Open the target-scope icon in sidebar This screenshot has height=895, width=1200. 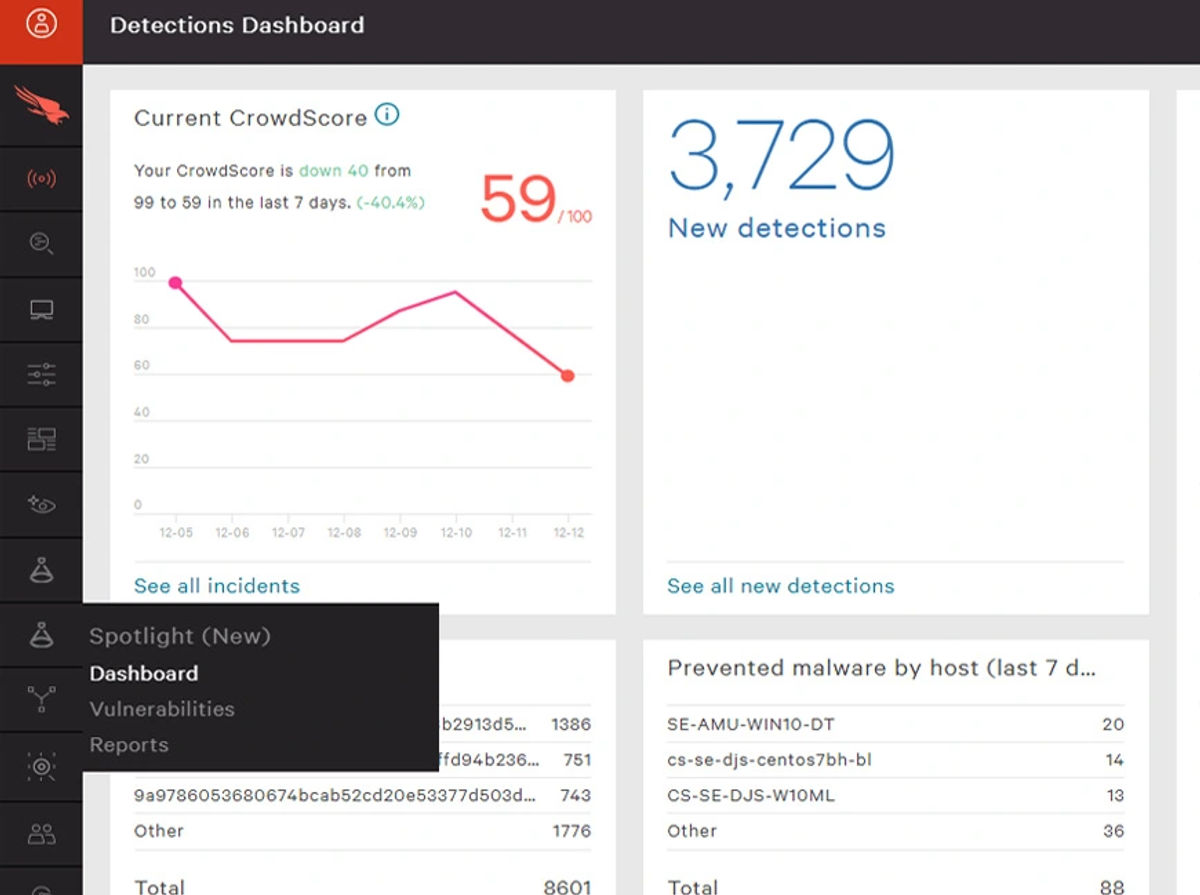(x=41, y=767)
